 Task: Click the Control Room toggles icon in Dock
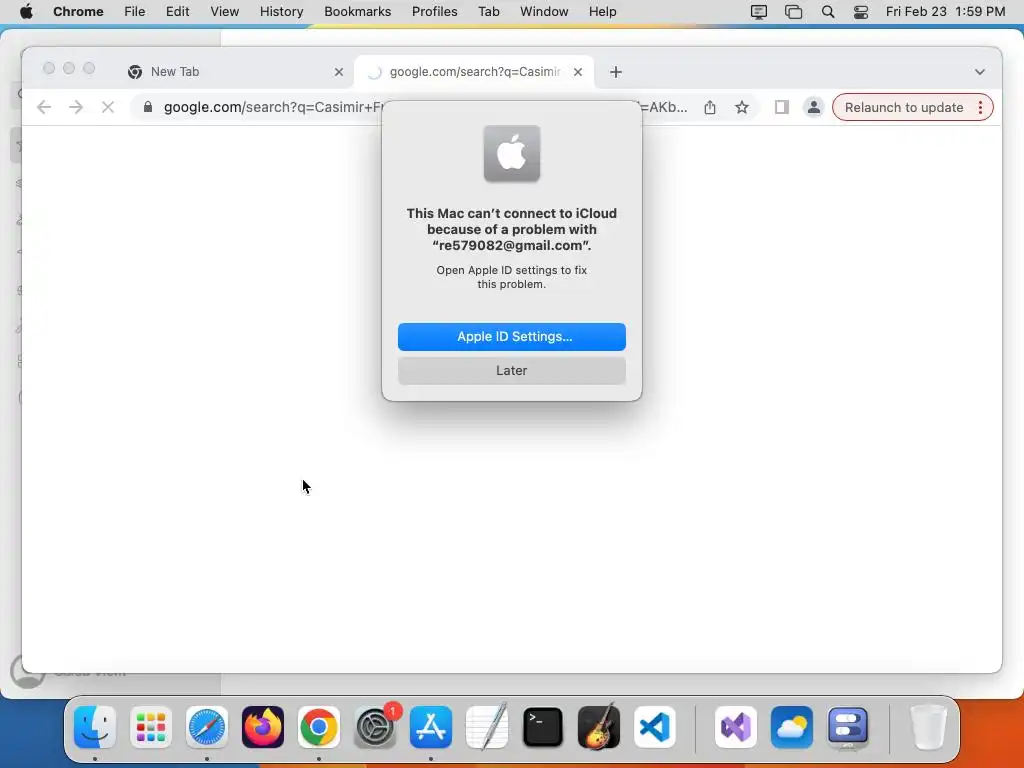click(848, 727)
